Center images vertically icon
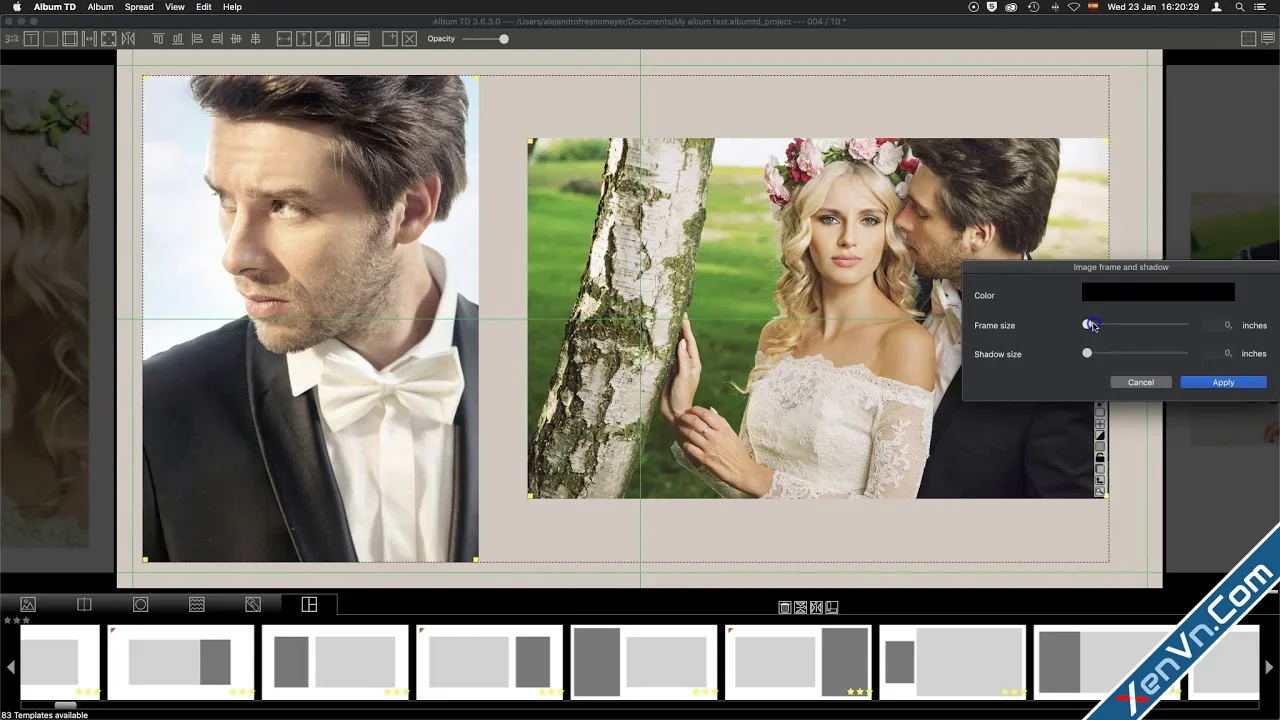This screenshot has width=1280, height=720. click(256, 39)
